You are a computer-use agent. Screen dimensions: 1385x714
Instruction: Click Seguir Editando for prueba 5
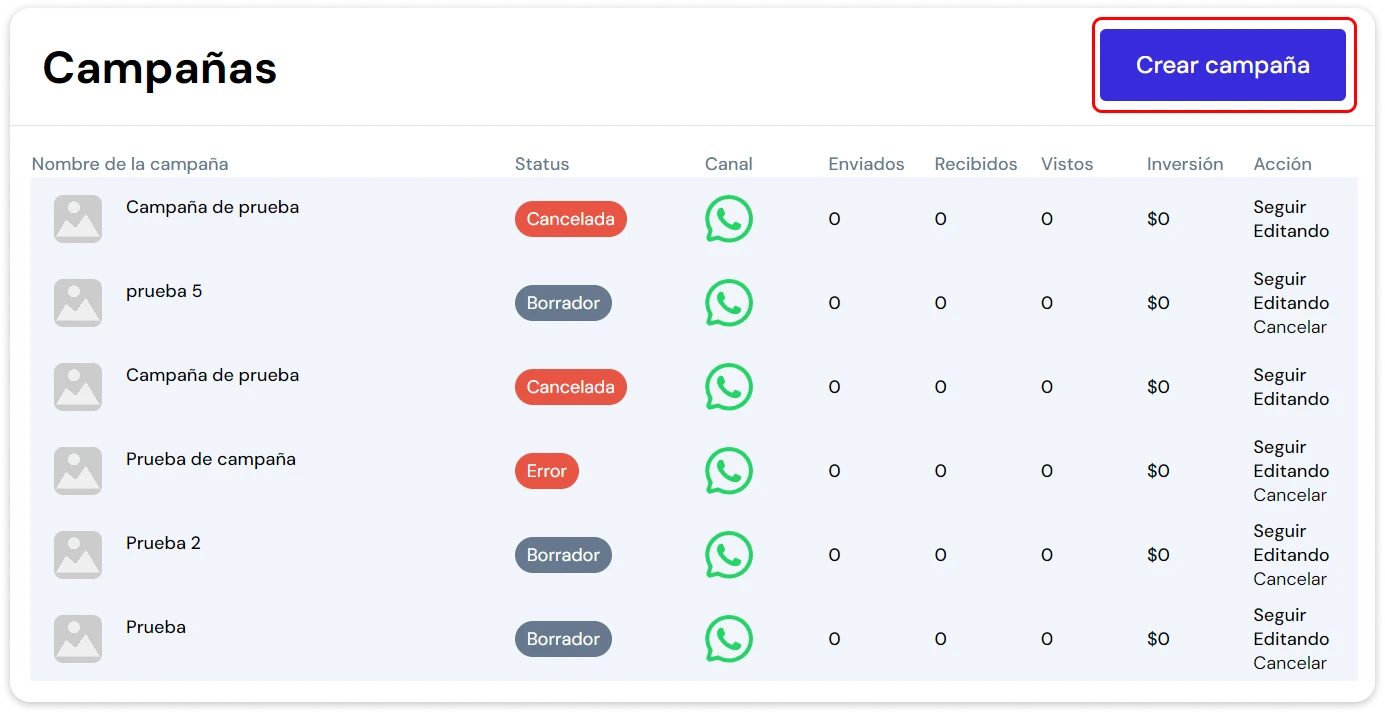coord(1290,291)
